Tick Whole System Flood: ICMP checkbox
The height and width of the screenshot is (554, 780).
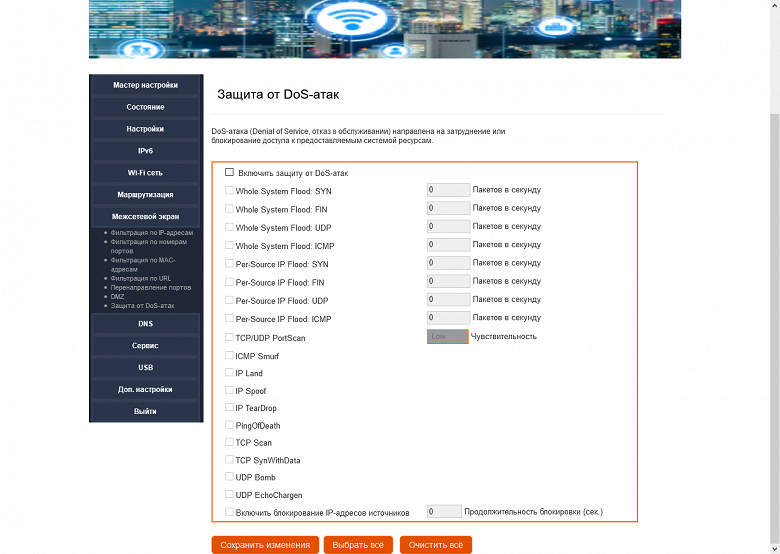(x=229, y=245)
